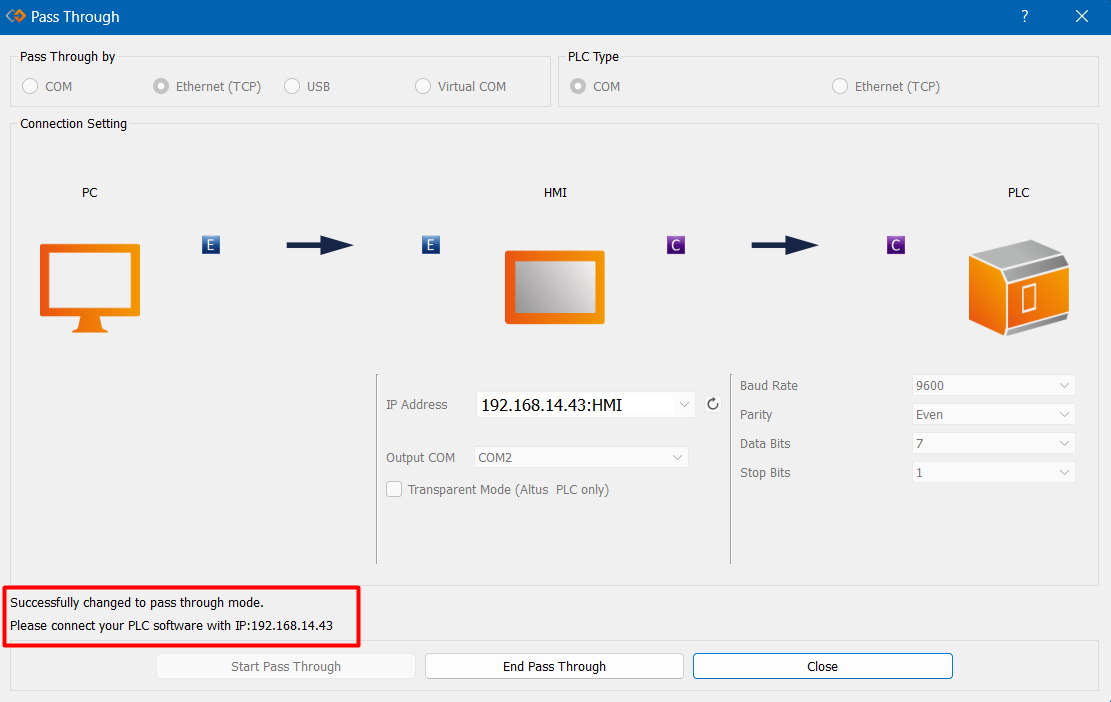Open the Stop Bits dropdown

click(x=1063, y=473)
